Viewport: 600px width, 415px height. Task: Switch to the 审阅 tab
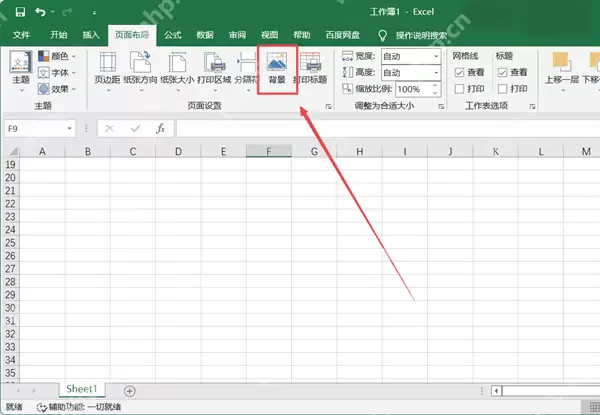point(237,35)
